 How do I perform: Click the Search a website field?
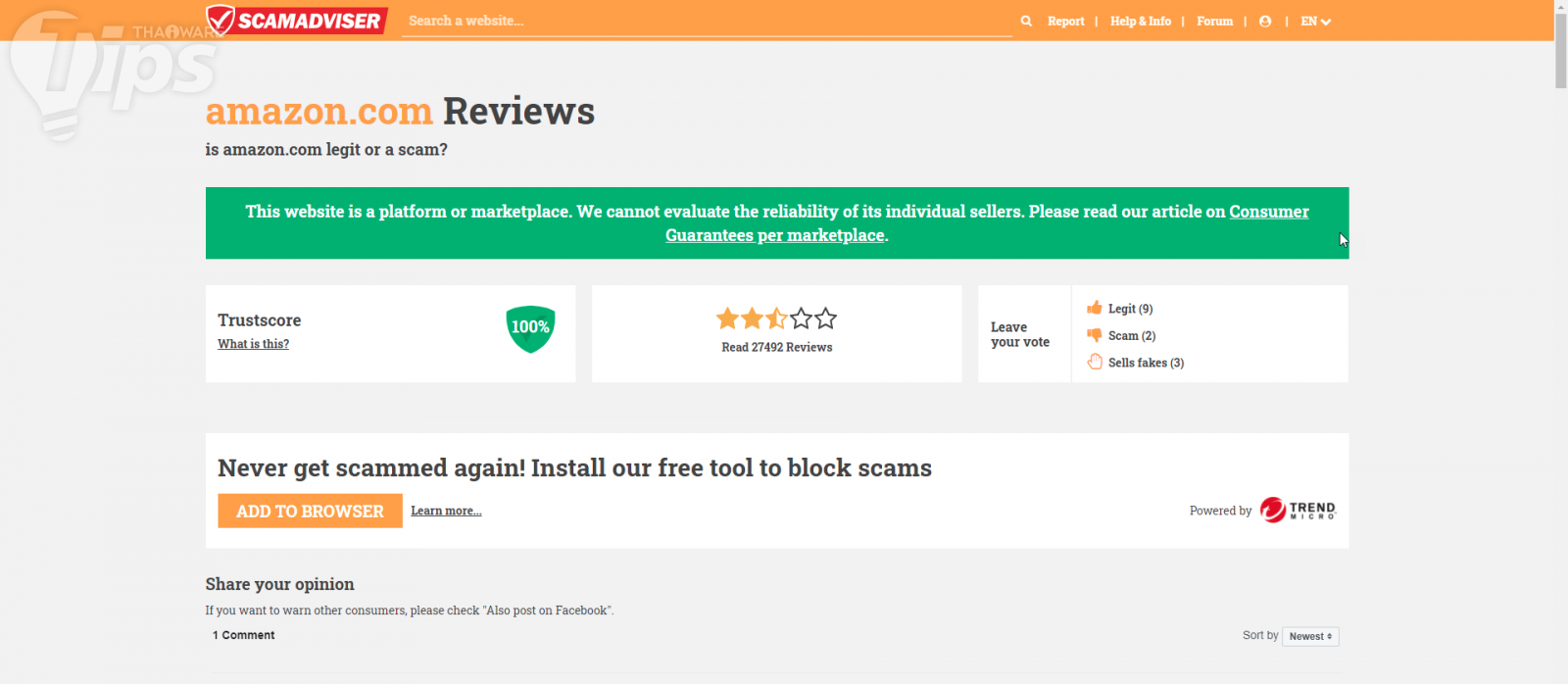[x=706, y=21]
